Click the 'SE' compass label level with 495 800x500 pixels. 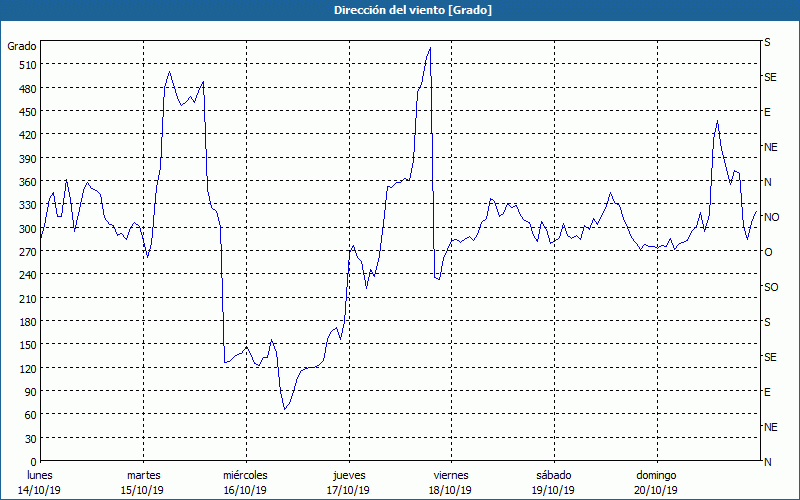(770, 78)
